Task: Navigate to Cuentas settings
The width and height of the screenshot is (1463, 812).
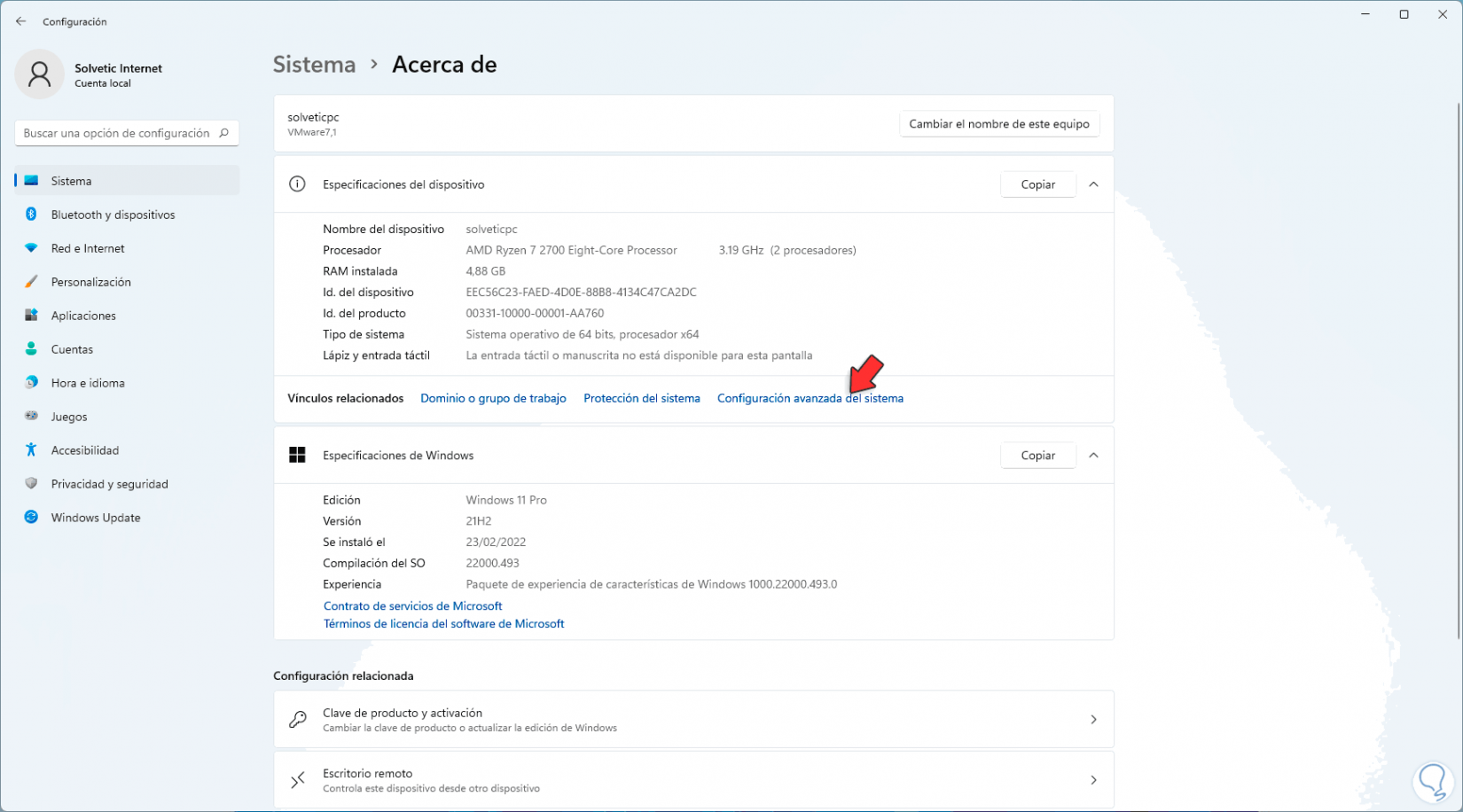Action: 127,349
